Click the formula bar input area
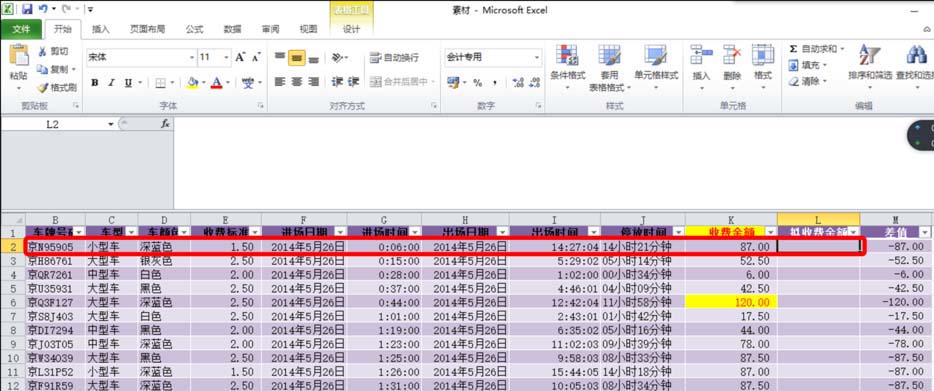 553,162
